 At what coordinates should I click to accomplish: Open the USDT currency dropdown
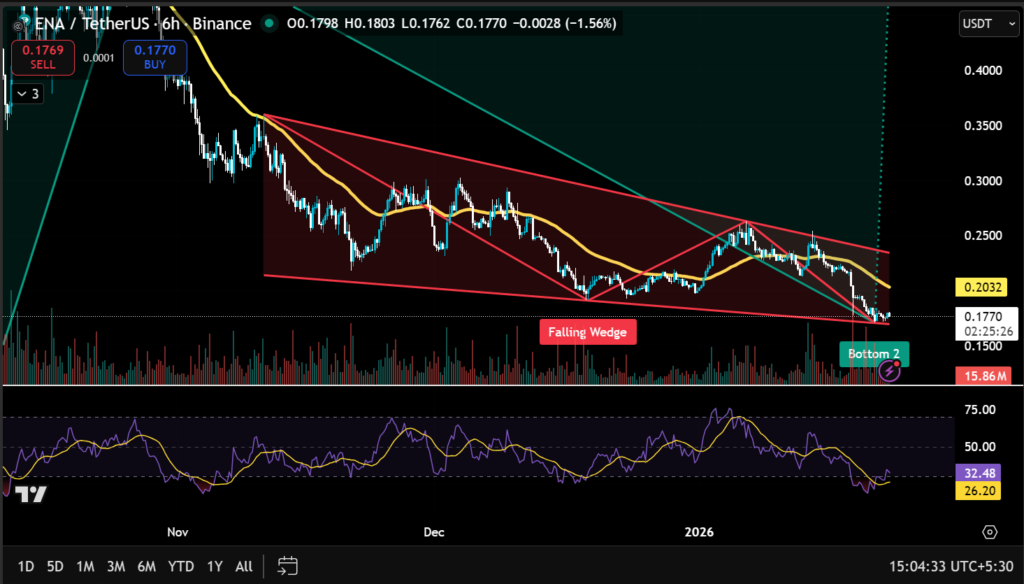point(985,23)
